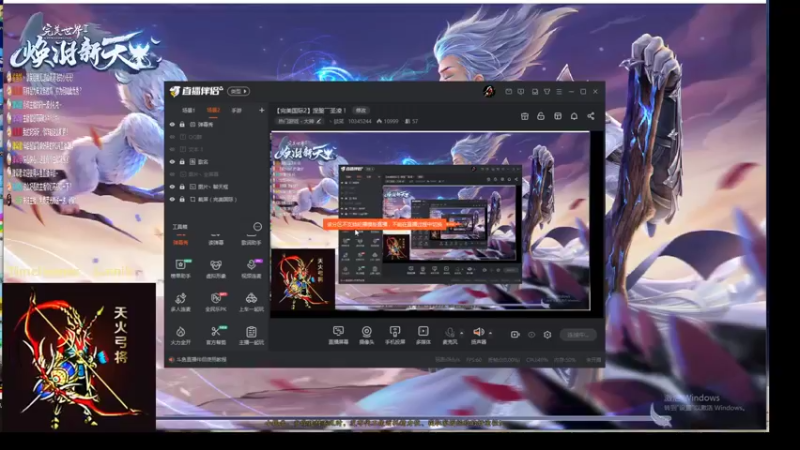Select the 图片-聊天框 source row
This screenshot has width=800, height=450.
point(218,187)
